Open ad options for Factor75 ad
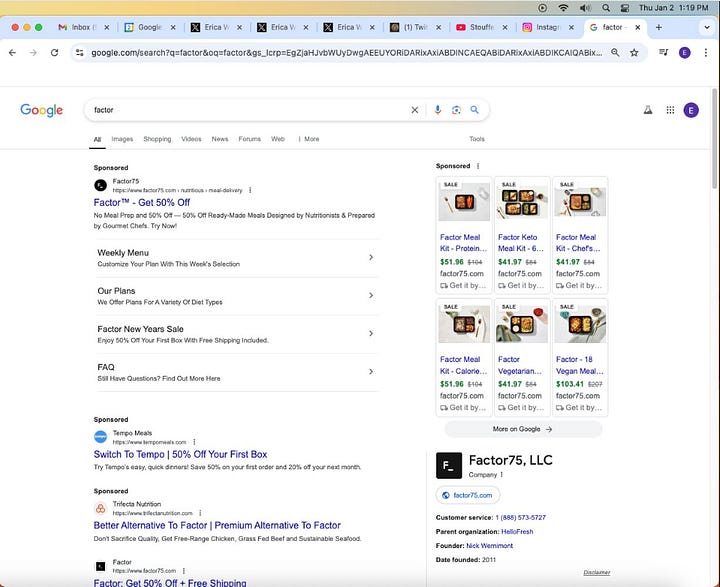Viewport: 720px width, 587px height. (x=250, y=190)
